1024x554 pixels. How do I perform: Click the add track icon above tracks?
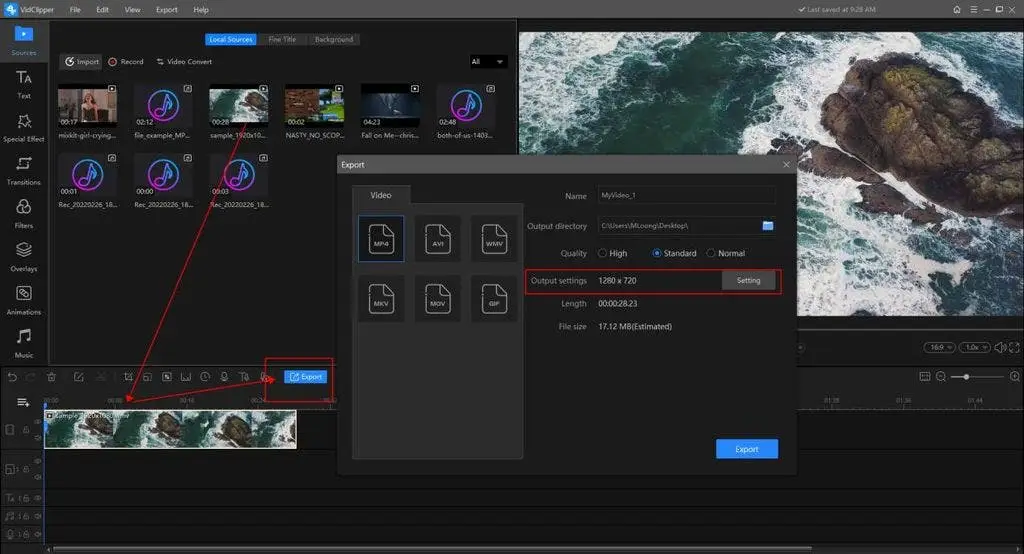point(23,402)
